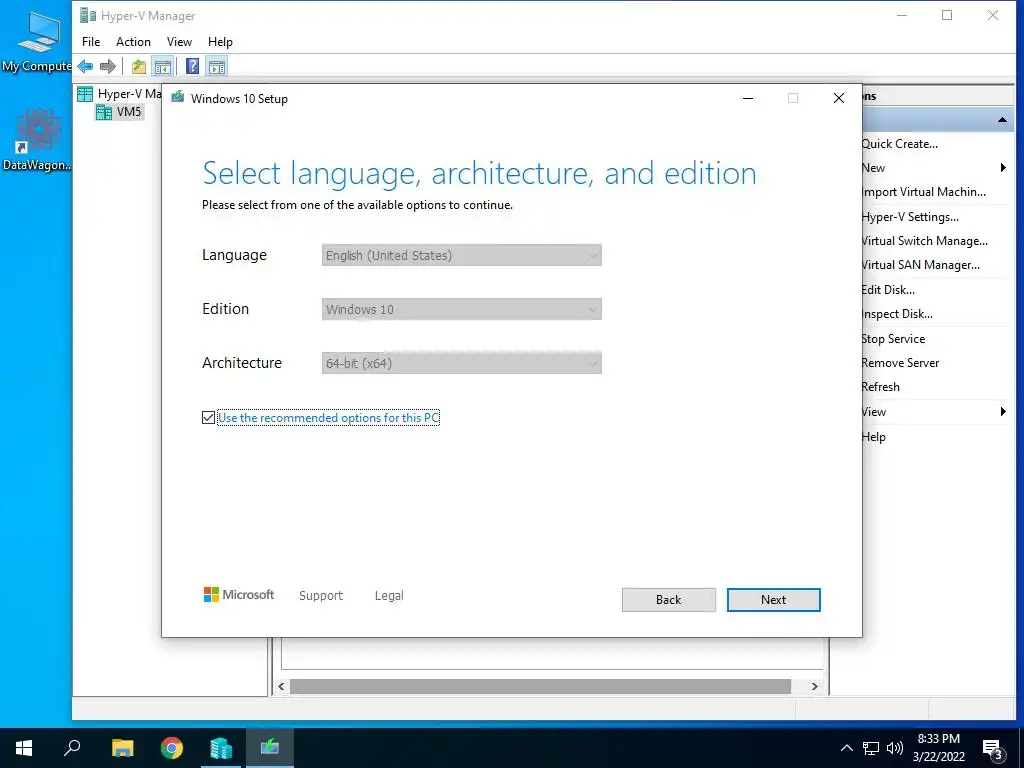Open the notification center icon

(993, 749)
